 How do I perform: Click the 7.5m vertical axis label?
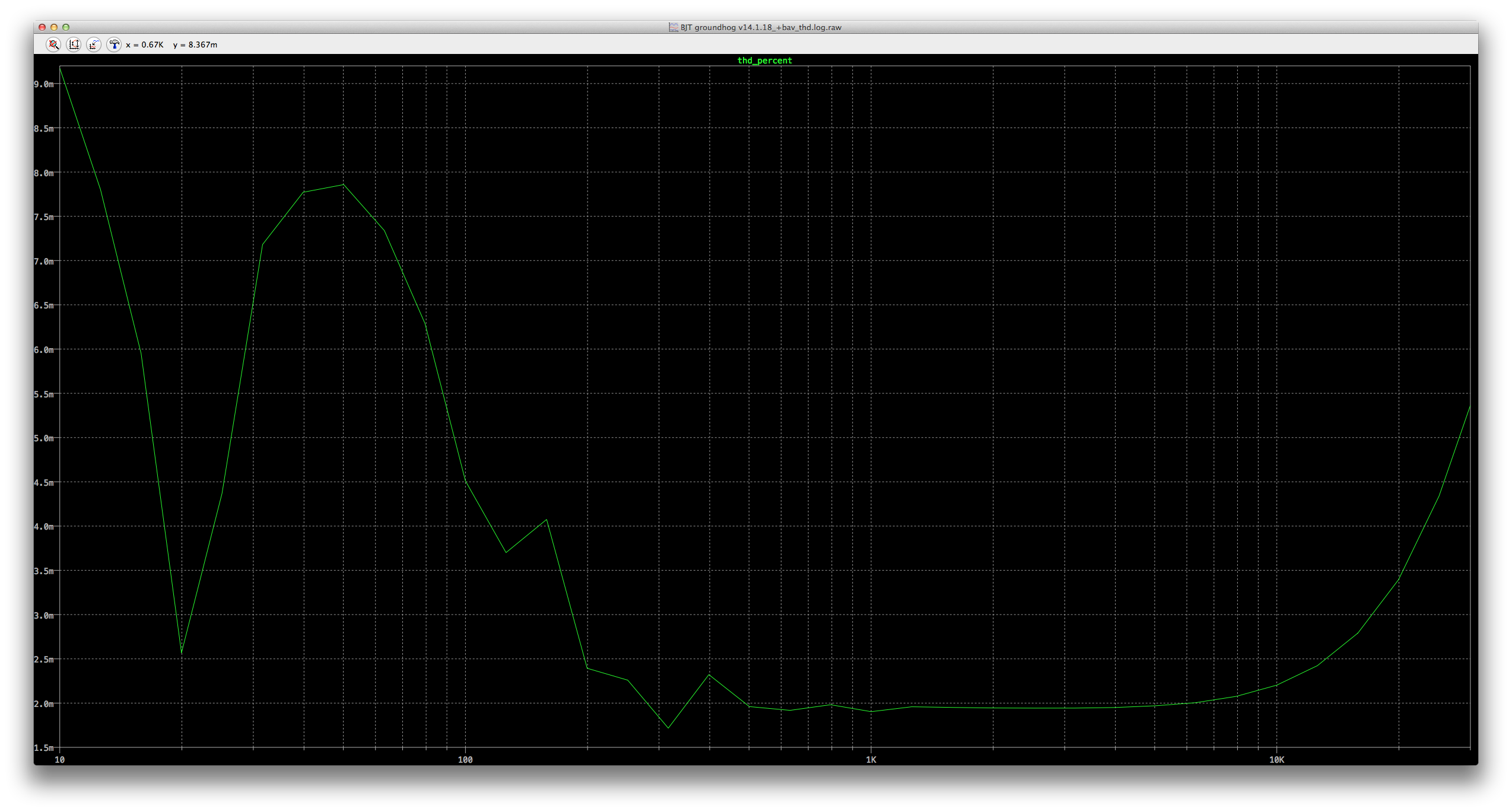tap(44, 217)
